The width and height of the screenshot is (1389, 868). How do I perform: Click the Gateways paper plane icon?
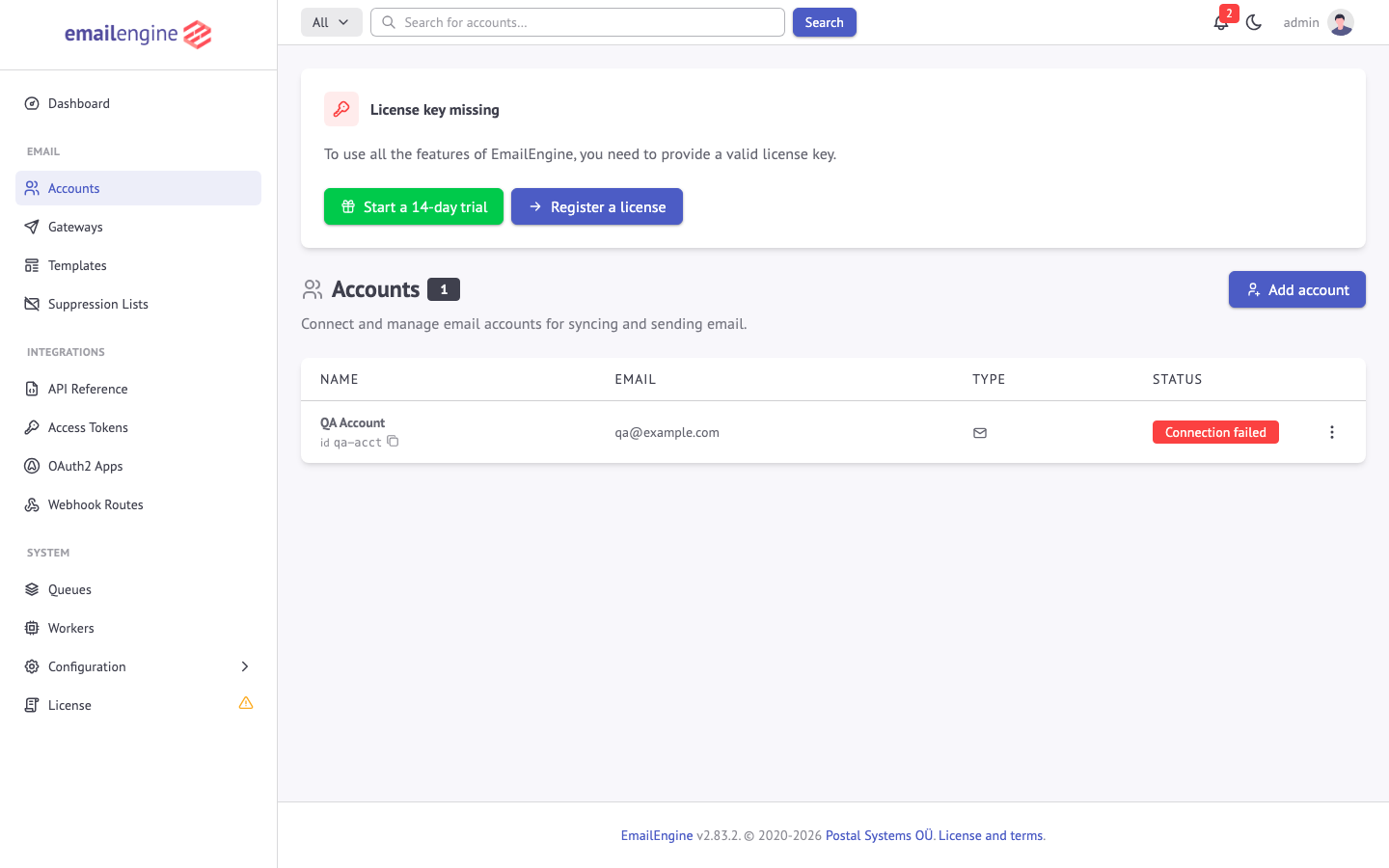32,227
